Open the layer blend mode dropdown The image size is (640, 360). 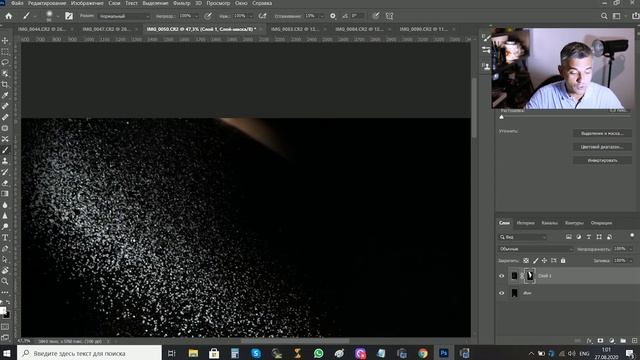pyautogui.click(x=536, y=249)
